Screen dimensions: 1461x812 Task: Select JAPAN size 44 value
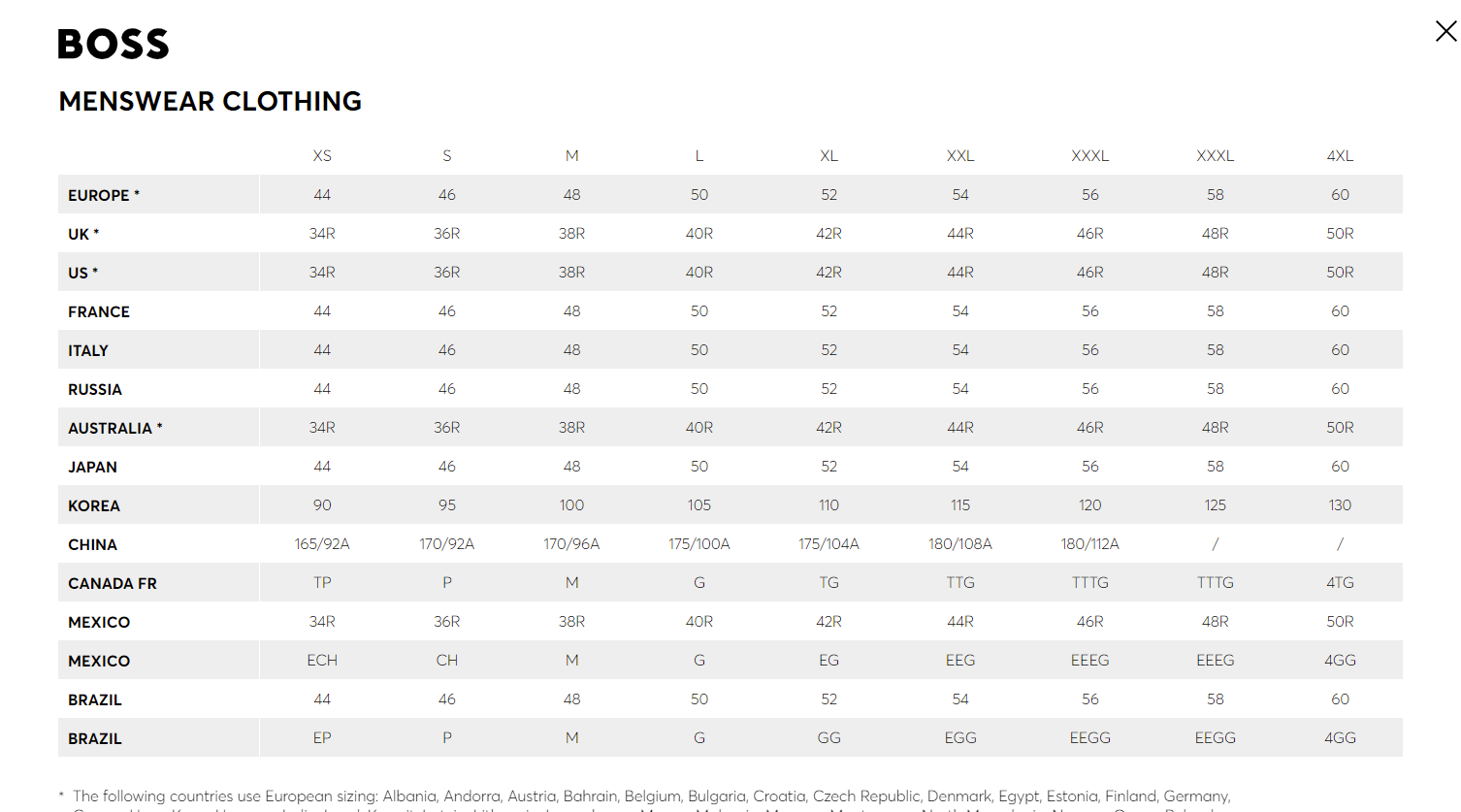[x=321, y=466]
